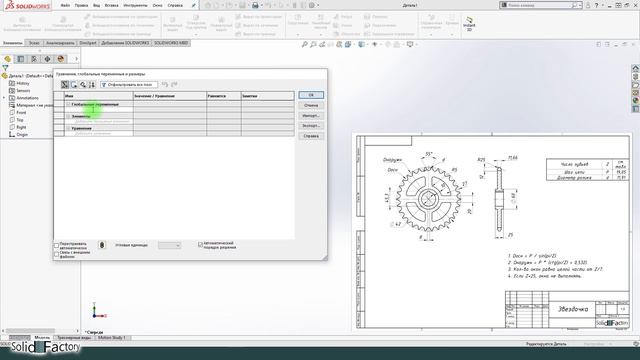Select History in the feature tree
Image resolution: width=640 pixels, height=360 pixels.
pyautogui.click(x=20, y=83)
